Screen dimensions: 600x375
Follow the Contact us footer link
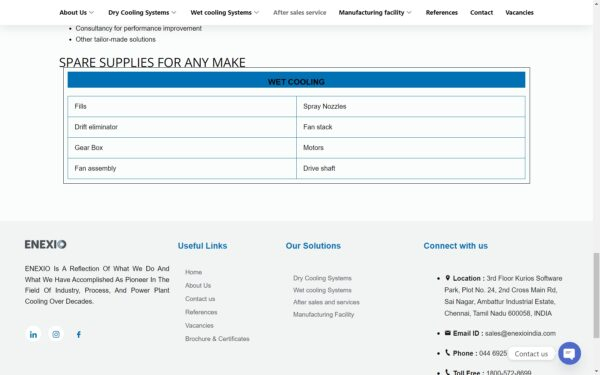(x=200, y=299)
